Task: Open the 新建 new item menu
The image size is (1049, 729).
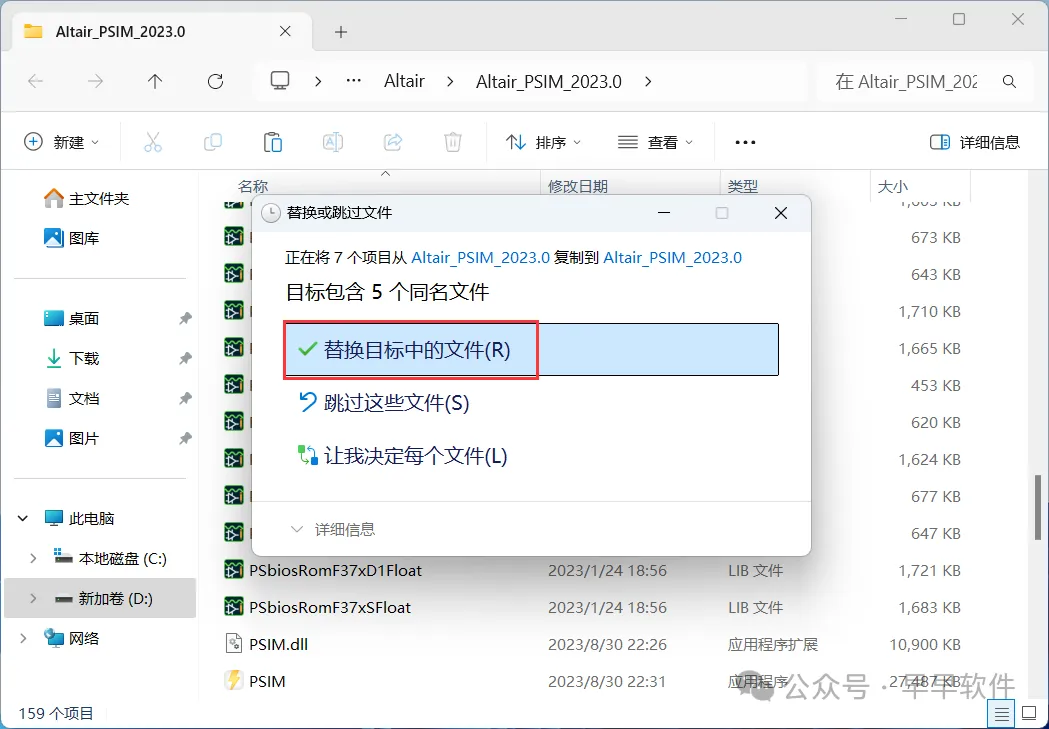Action: [x=62, y=142]
